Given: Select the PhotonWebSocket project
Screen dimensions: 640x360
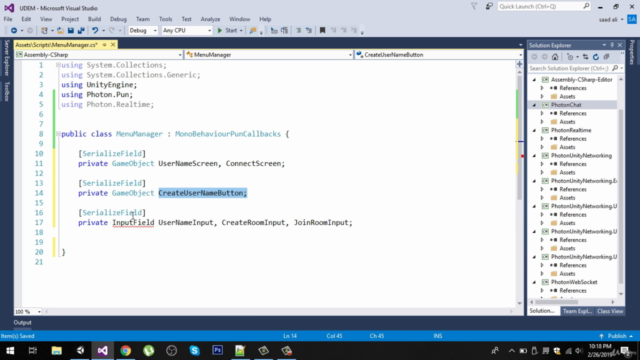Looking at the screenshot, I should click(573, 282).
